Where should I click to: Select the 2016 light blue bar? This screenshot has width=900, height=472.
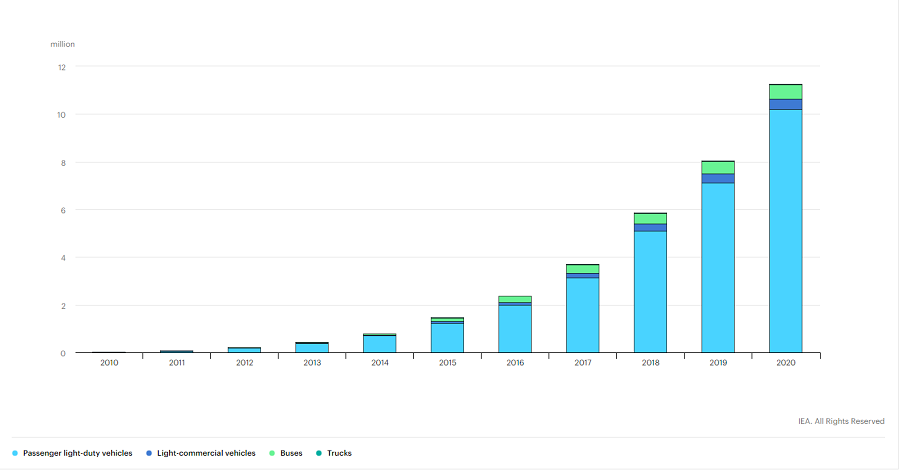click(x=515, y=329)
